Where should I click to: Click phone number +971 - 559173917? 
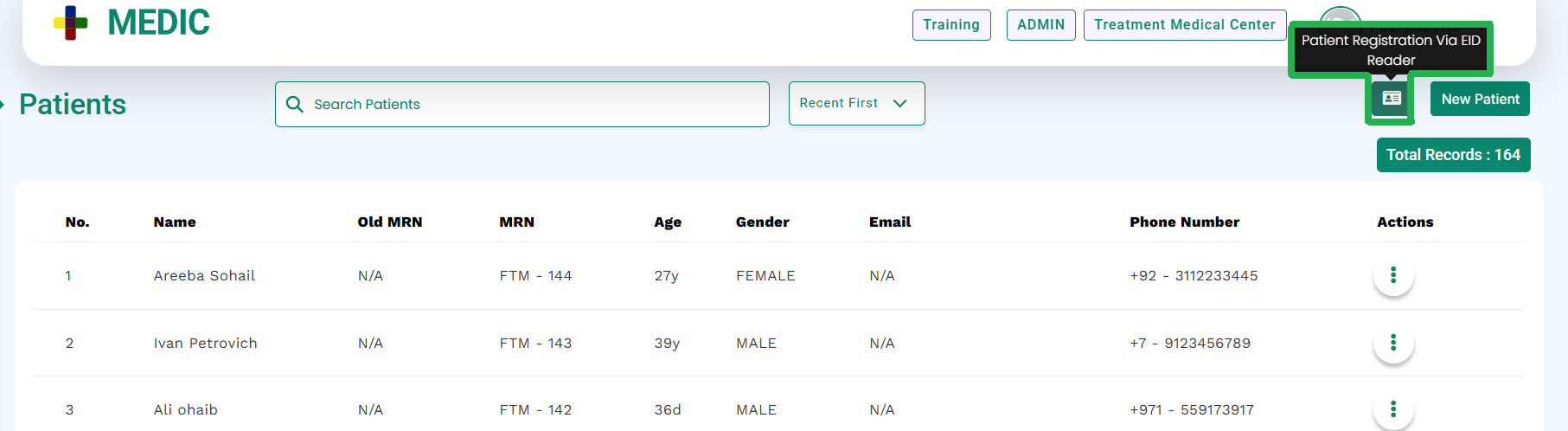coord(1192,409)
